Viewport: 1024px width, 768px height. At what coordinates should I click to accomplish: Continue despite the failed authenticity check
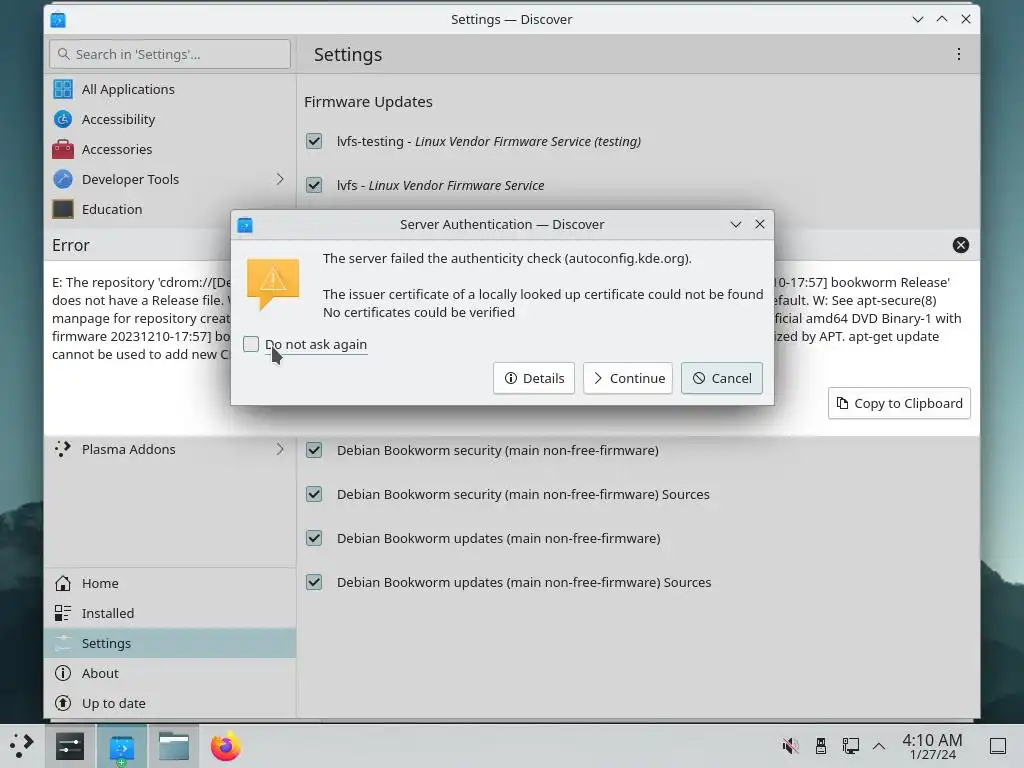click(x=628, y=378)
